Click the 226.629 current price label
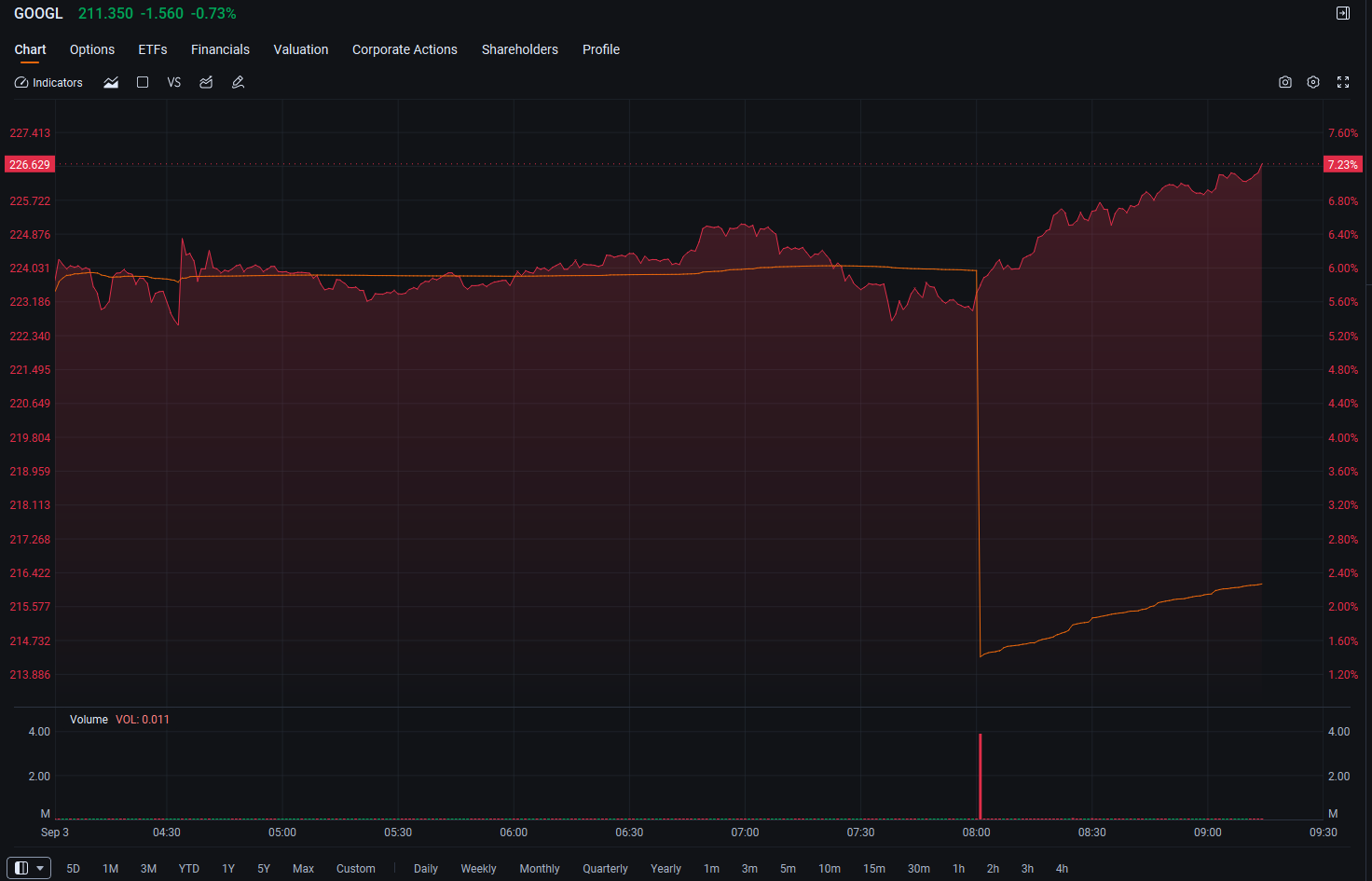Screen dimensions: 1372x881 pos(30,165)
